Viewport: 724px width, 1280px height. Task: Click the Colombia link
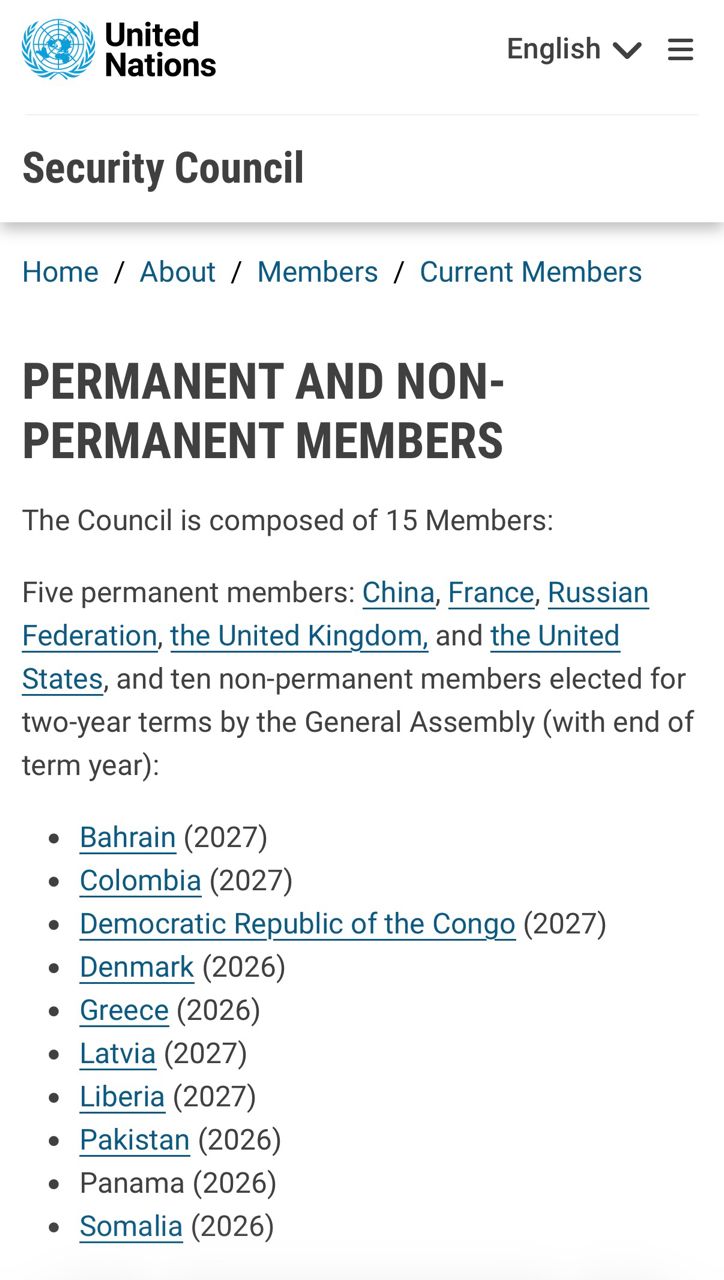[141, 880]
